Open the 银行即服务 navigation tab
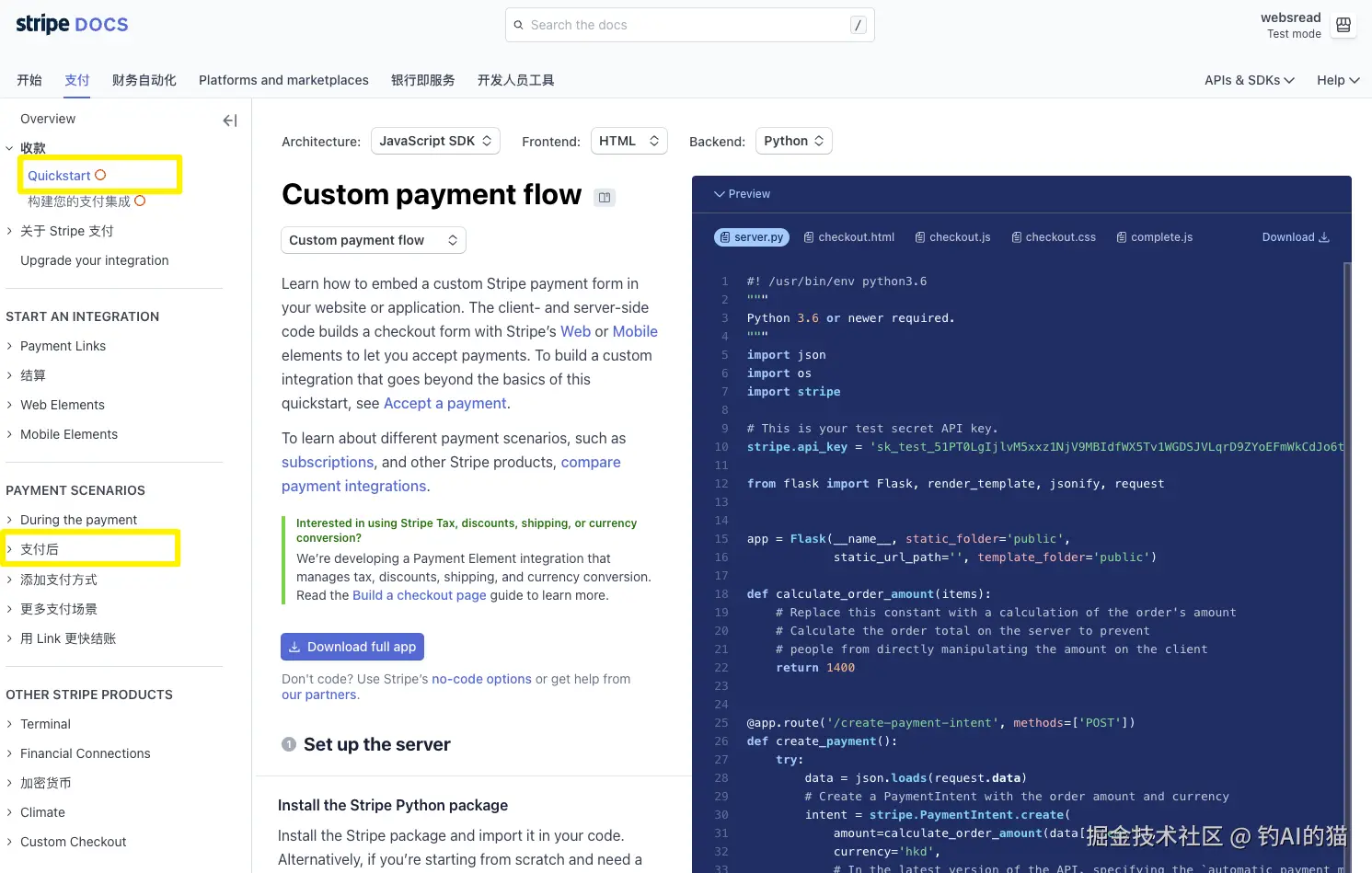Viewport: 1372px width, 873px height. [423, 80]
